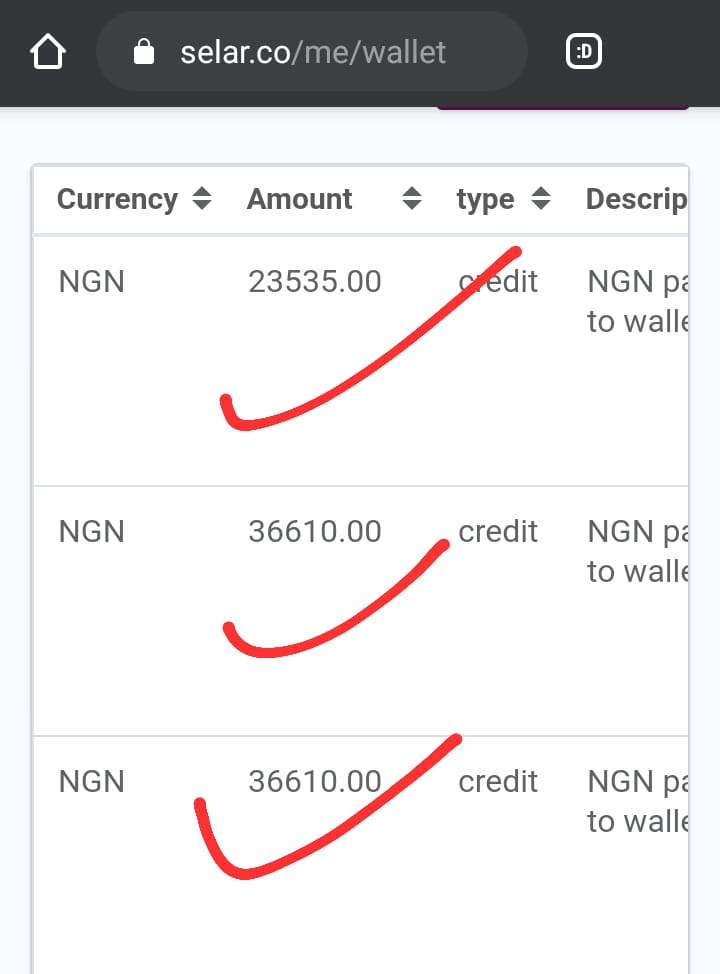Sort table by Currency column arrows
The height and width of the screenshot is (974, 720).
click(x=202, y=199)
